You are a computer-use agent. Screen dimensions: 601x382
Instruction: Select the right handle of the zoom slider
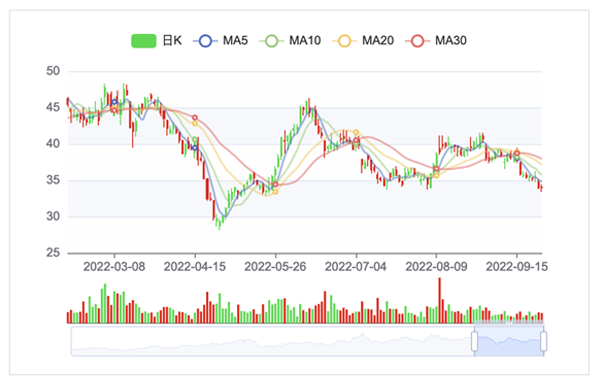tap(544, 341)
